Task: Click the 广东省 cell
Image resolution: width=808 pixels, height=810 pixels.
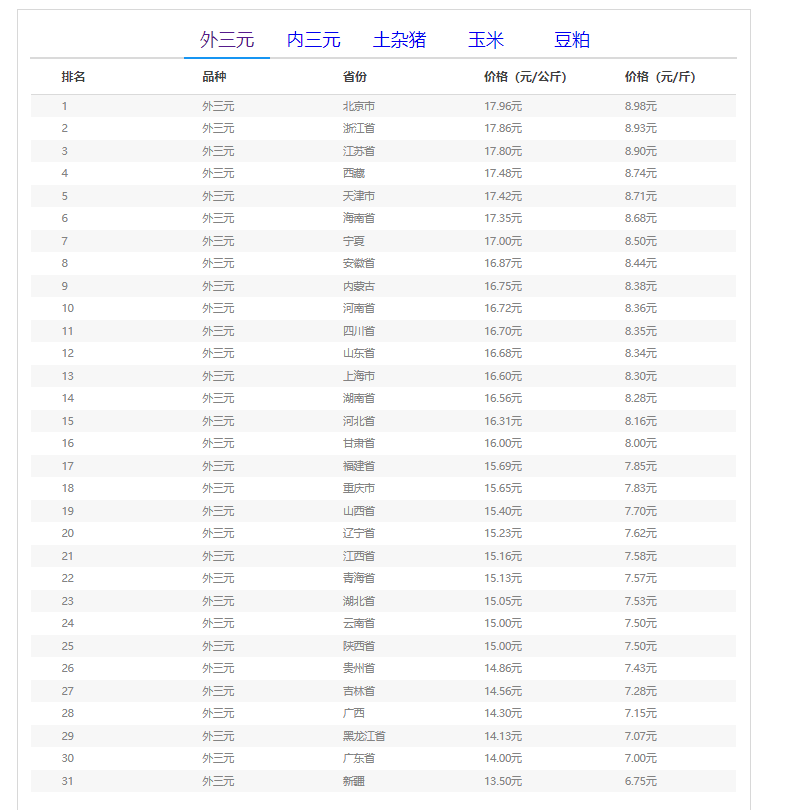Action: coord(359,757)
